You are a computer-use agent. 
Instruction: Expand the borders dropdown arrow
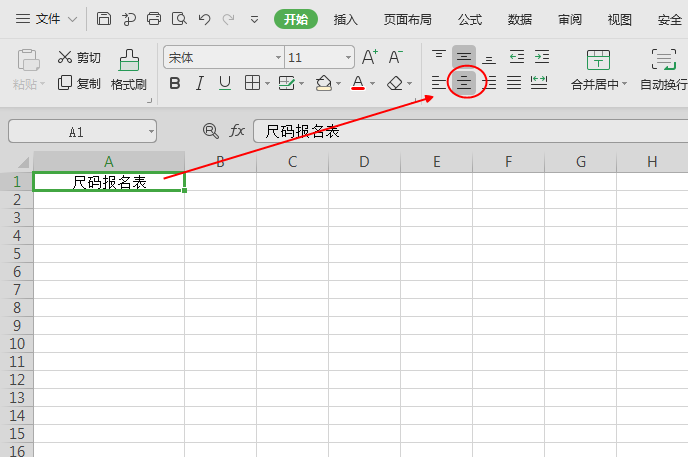pyautogui.click(x=267, y=83)
